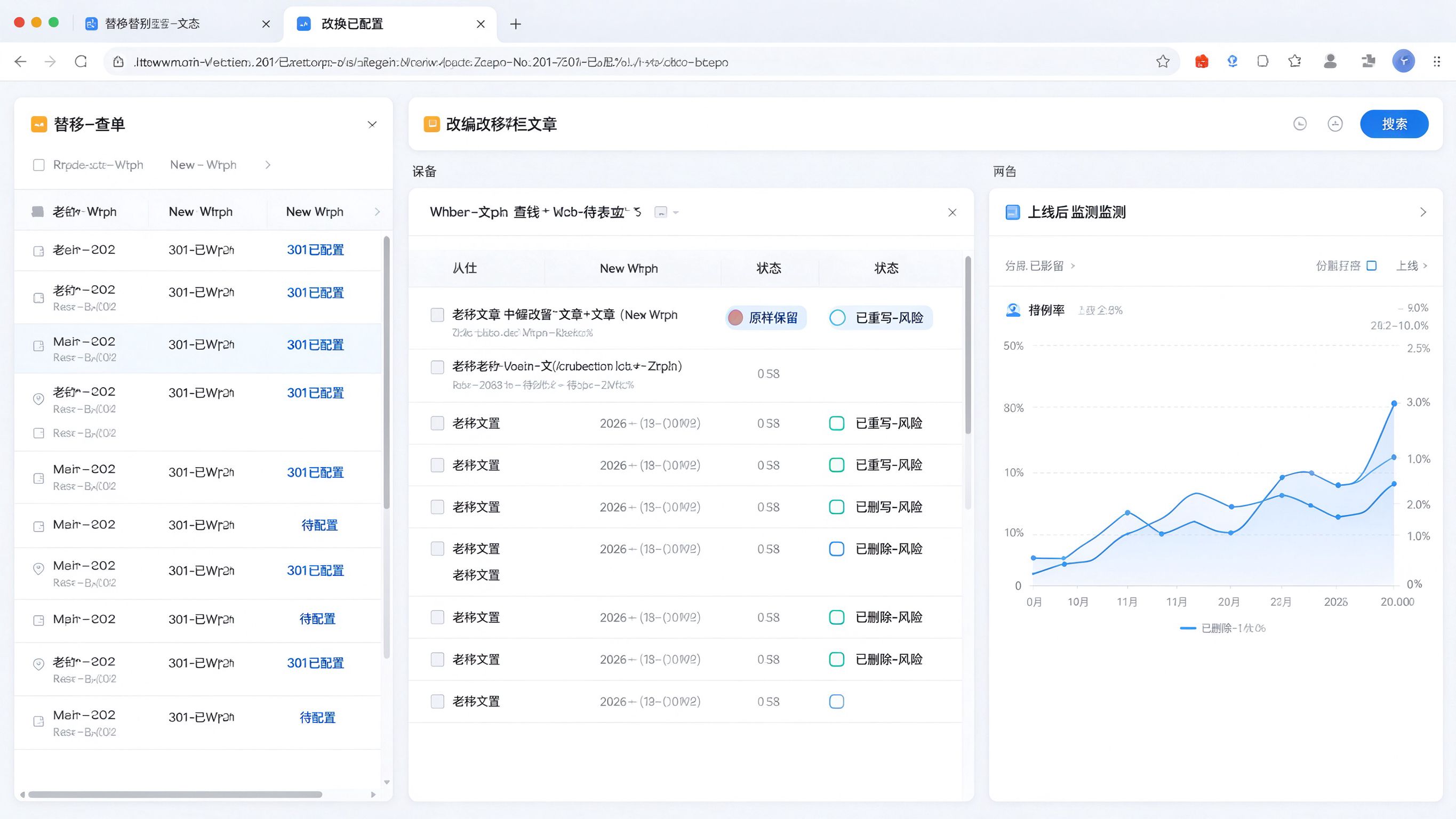Click the left list vertical scrollbar
The width and height of the screenshot is (1456, 819).
point(387,373)
